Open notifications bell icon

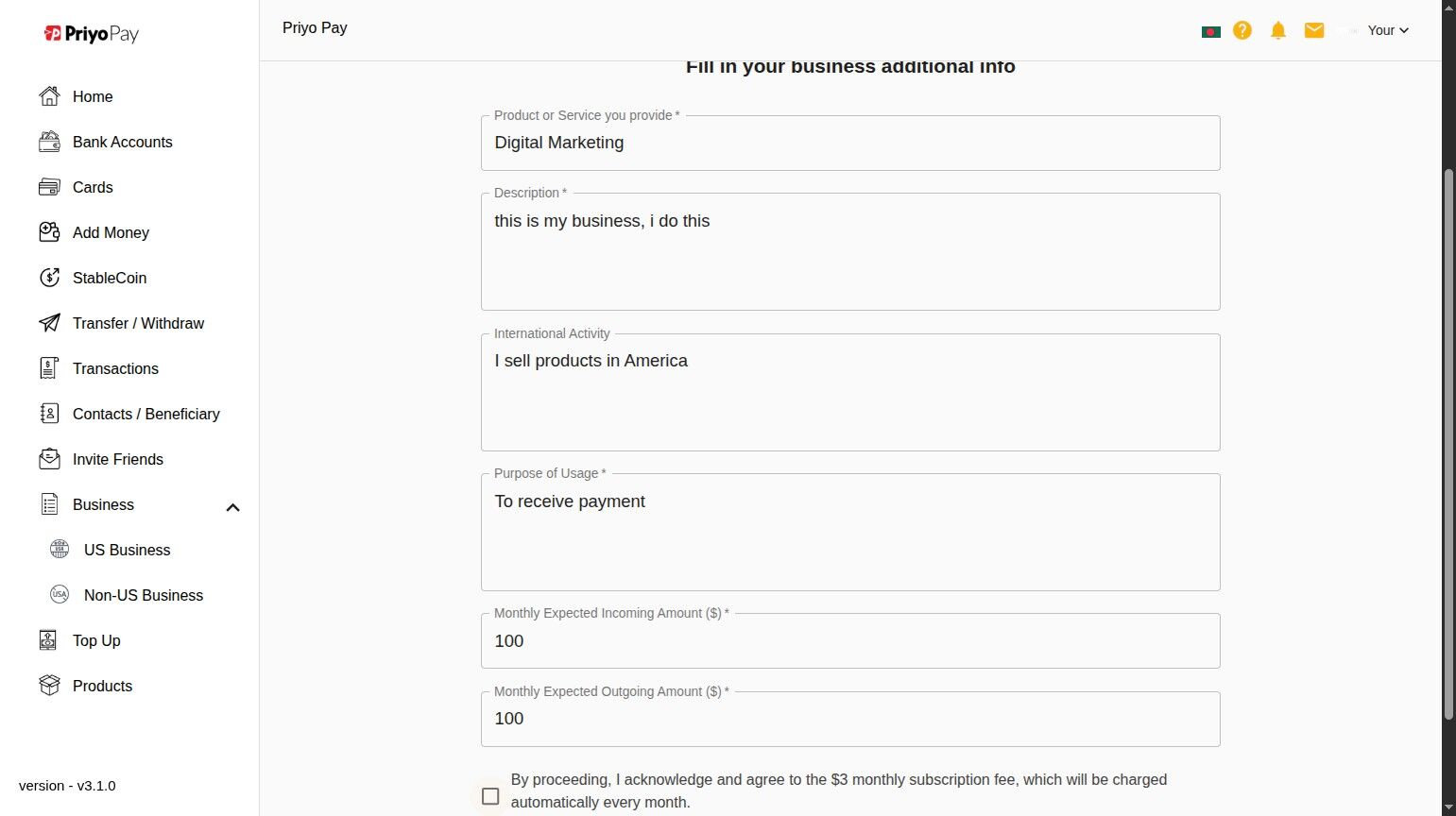1278,30
